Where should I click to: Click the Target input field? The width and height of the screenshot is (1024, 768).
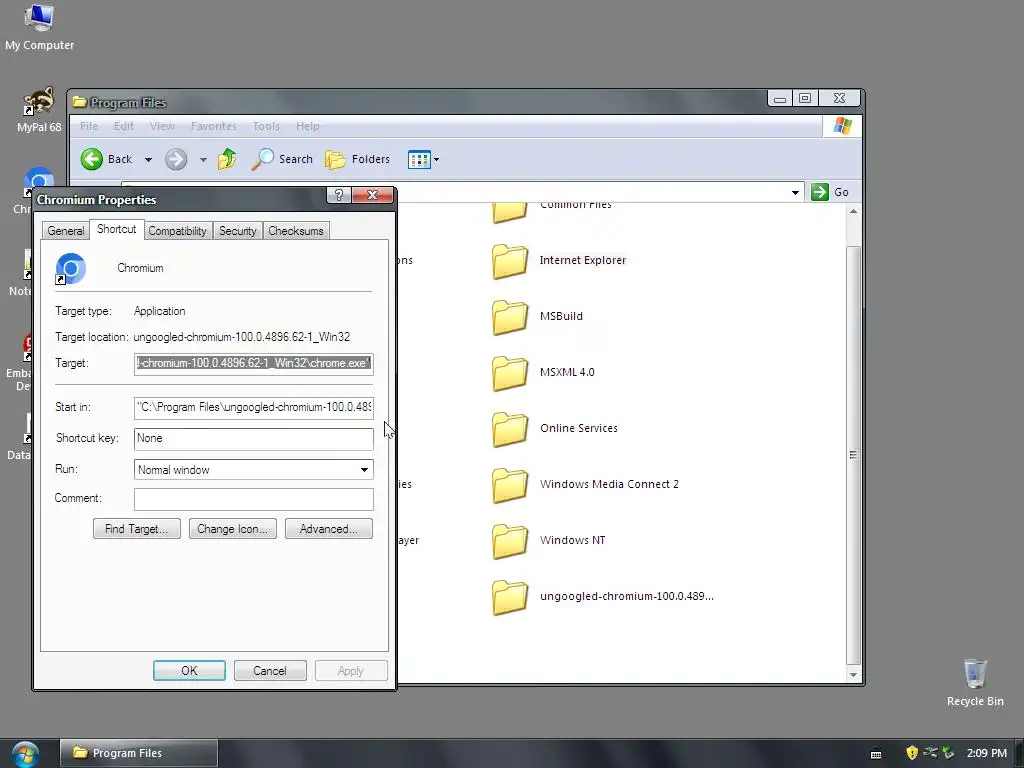pos(253,363)
